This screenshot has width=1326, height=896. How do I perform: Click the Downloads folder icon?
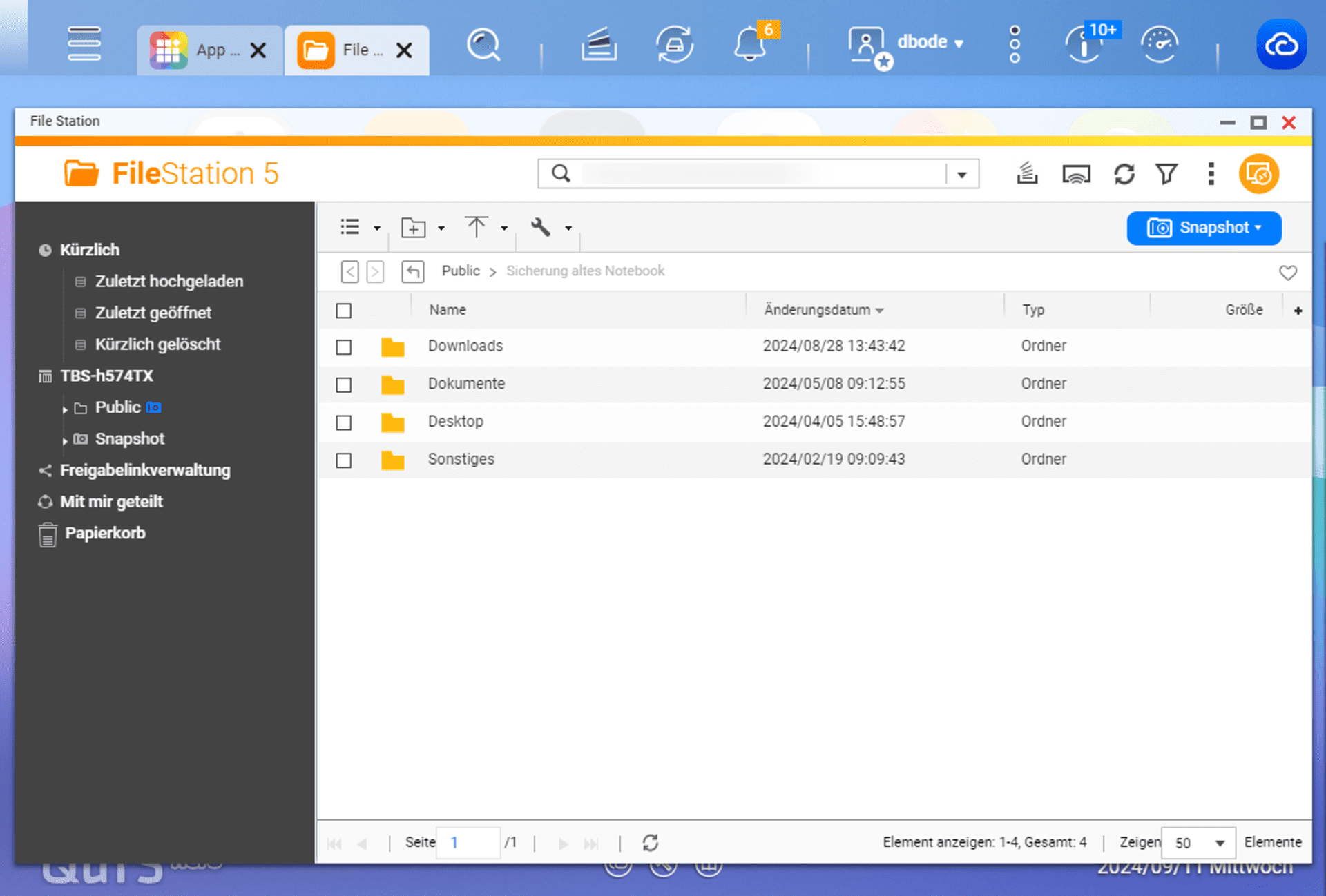[x=393, y=347]
